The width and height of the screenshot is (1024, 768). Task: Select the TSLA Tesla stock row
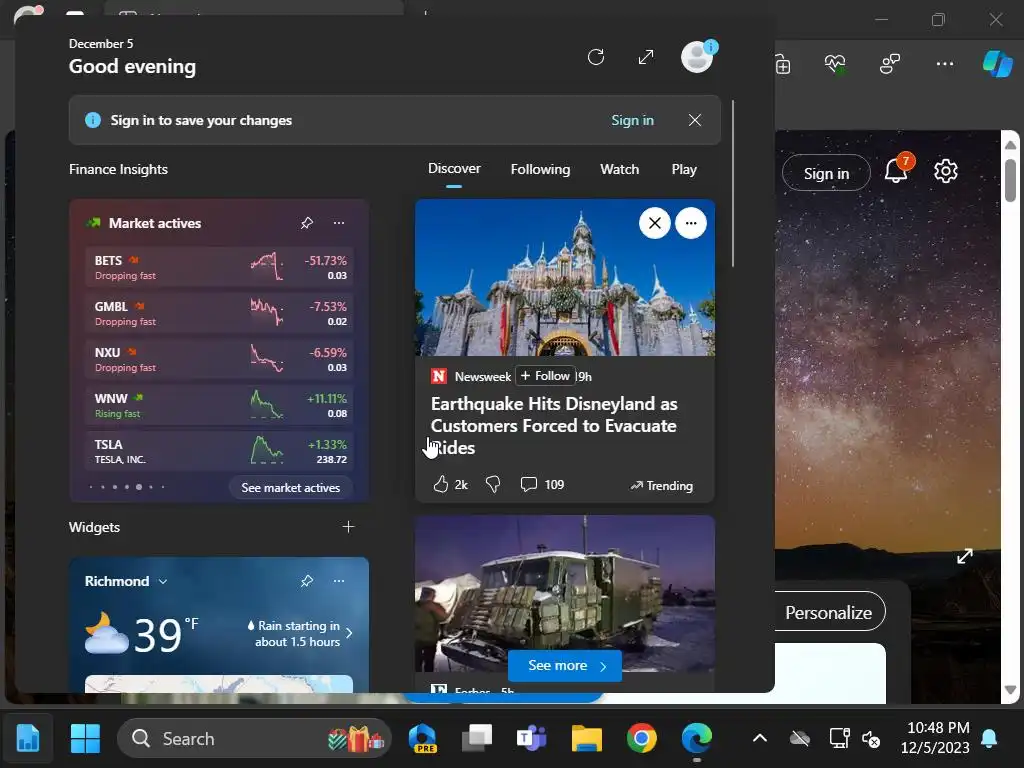point(219,451)
